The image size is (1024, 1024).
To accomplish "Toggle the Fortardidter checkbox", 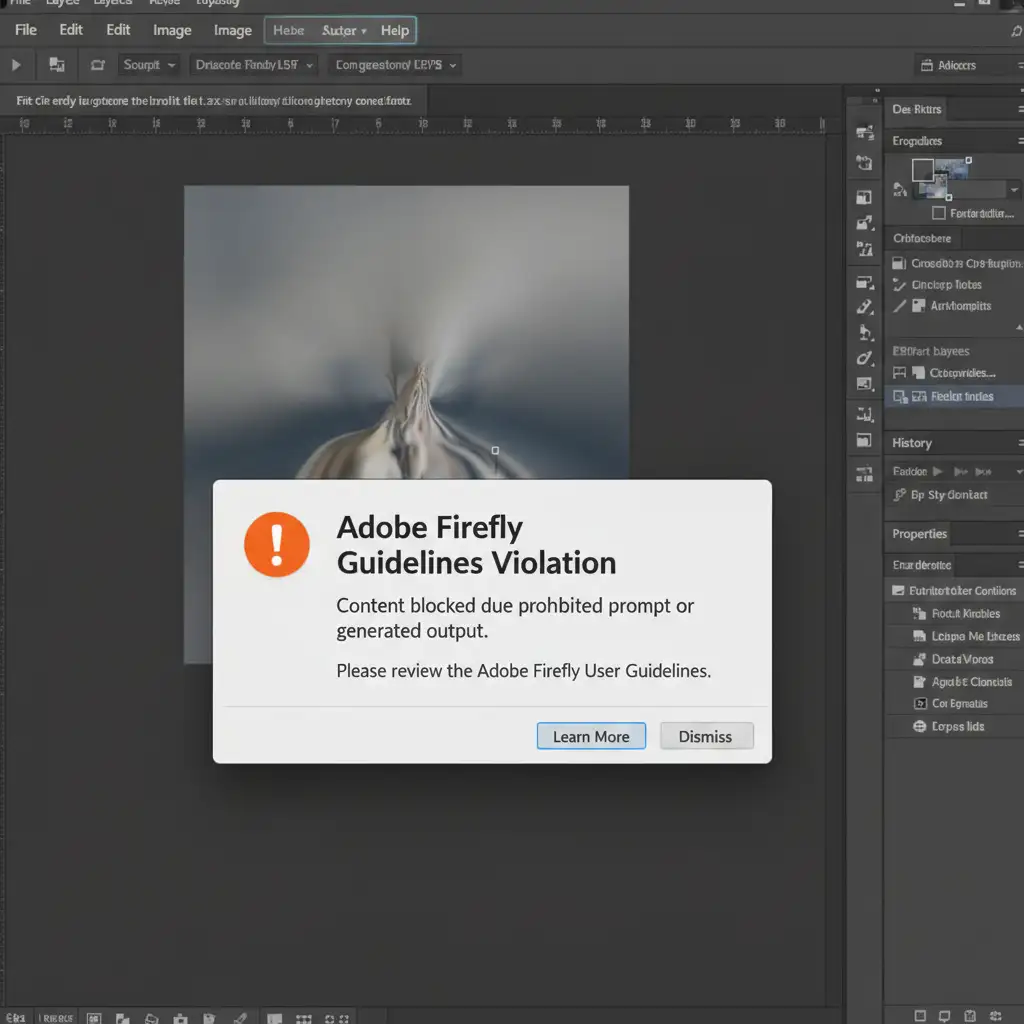I will click(938, 213).
